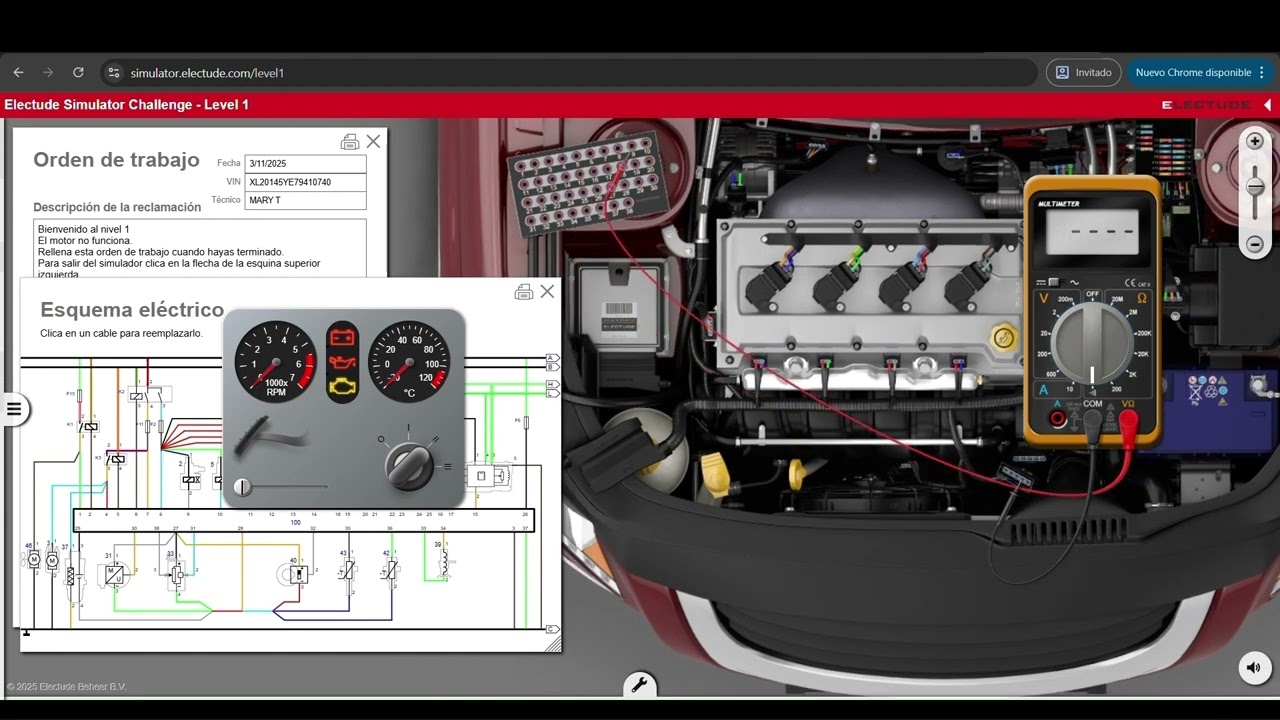
Task: Close the Esquema eléctrico panel
Action: pos(547,291)
